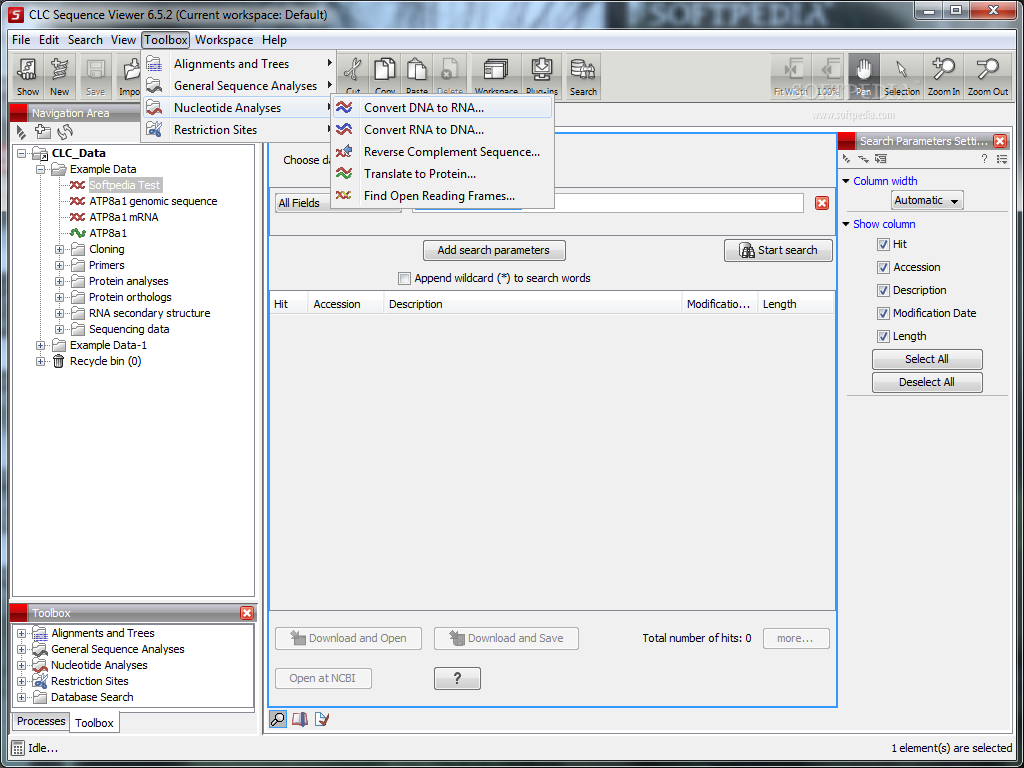Collapse the Show column section triangle
Viewport: 1024px width, 768px height.
pos(846,224)
